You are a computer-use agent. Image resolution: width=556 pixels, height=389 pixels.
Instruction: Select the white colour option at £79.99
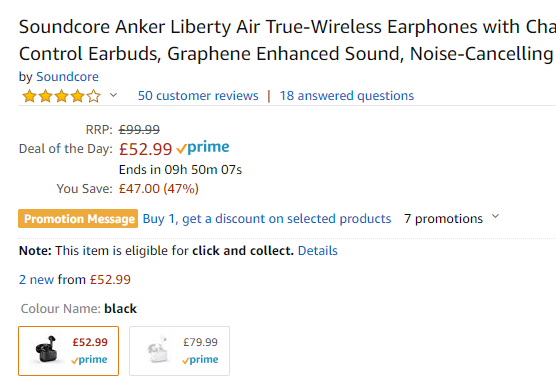(179, 351)
